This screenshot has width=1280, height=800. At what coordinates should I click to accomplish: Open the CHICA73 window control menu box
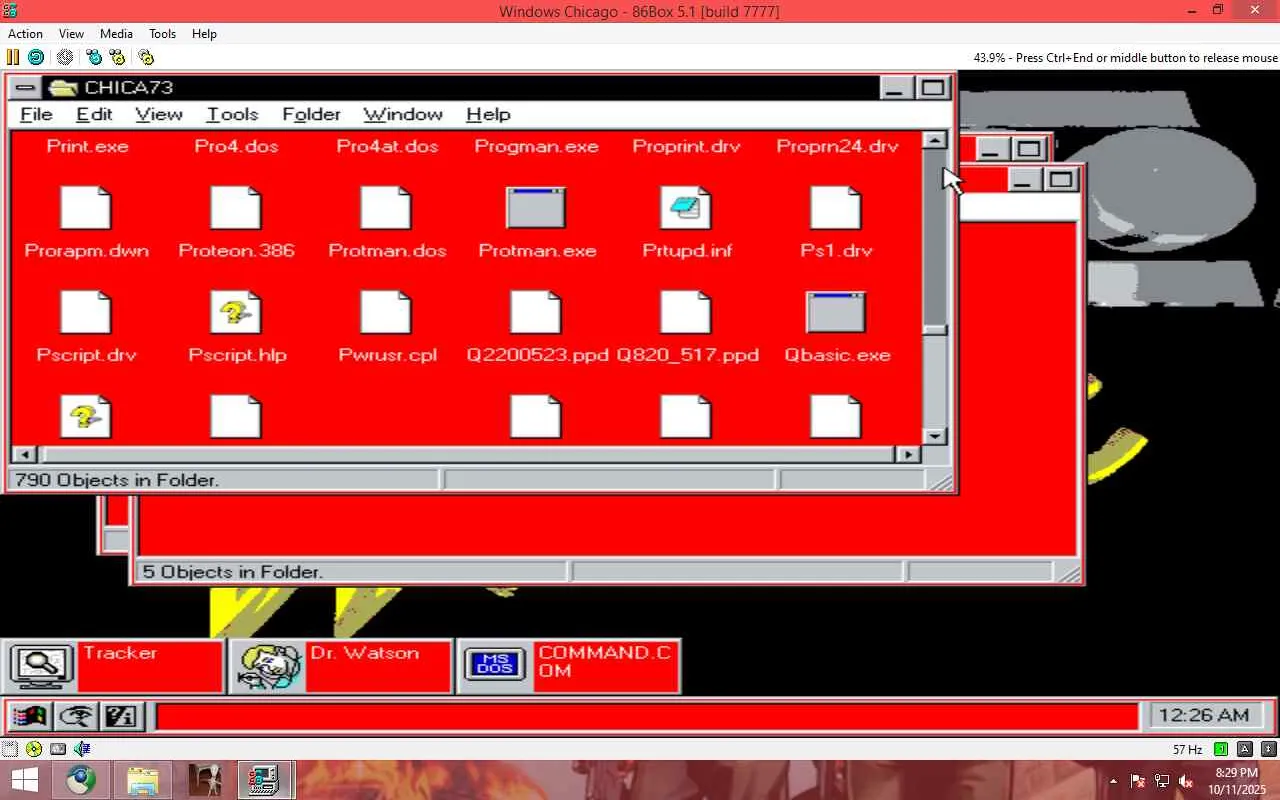(25, 88)
